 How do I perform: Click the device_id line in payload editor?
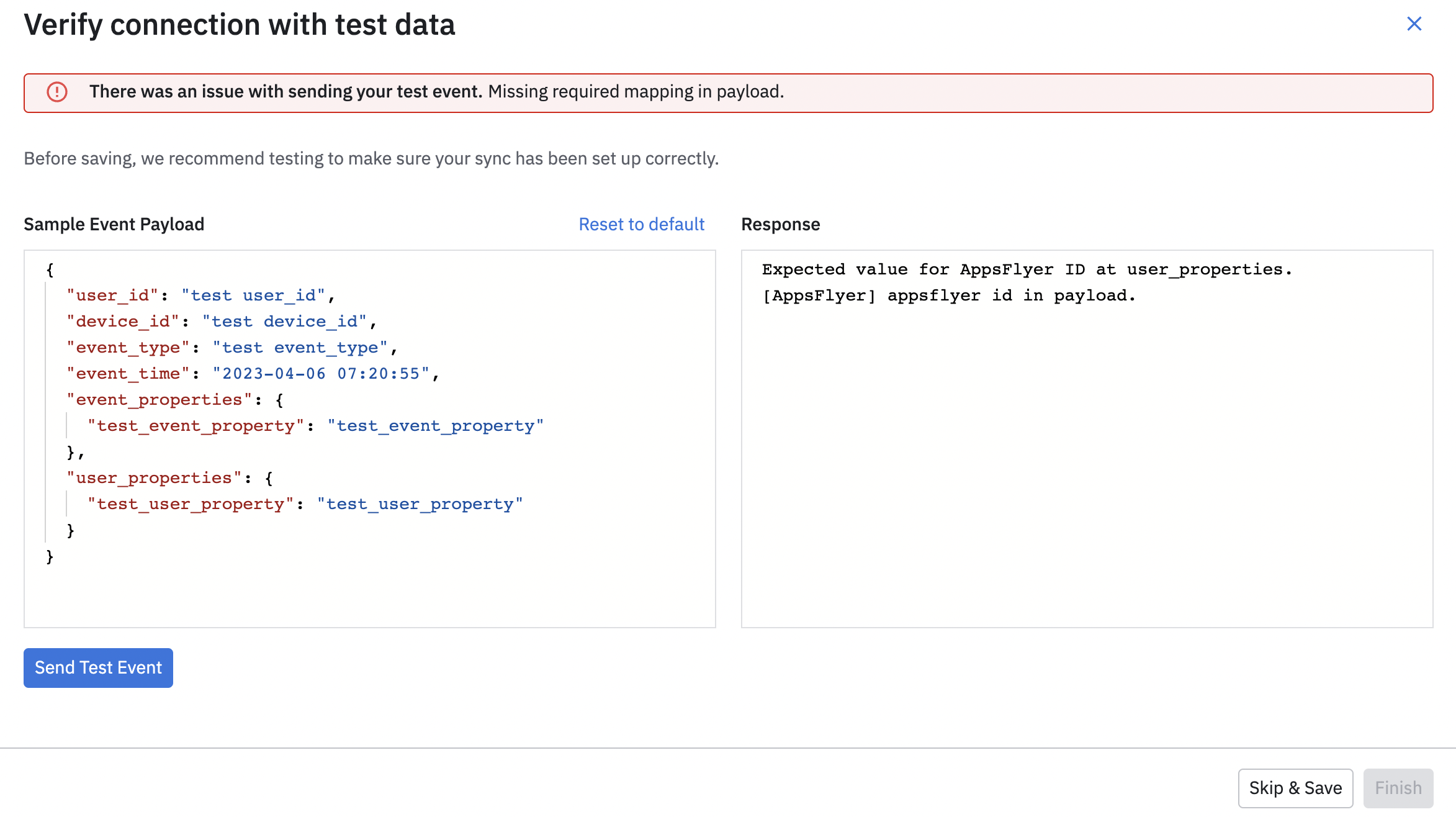[x=220, y=322]
